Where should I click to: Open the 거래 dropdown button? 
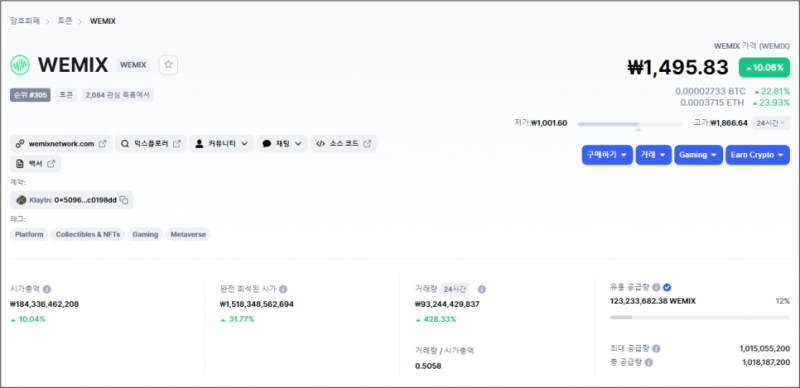tap(654, 155)
